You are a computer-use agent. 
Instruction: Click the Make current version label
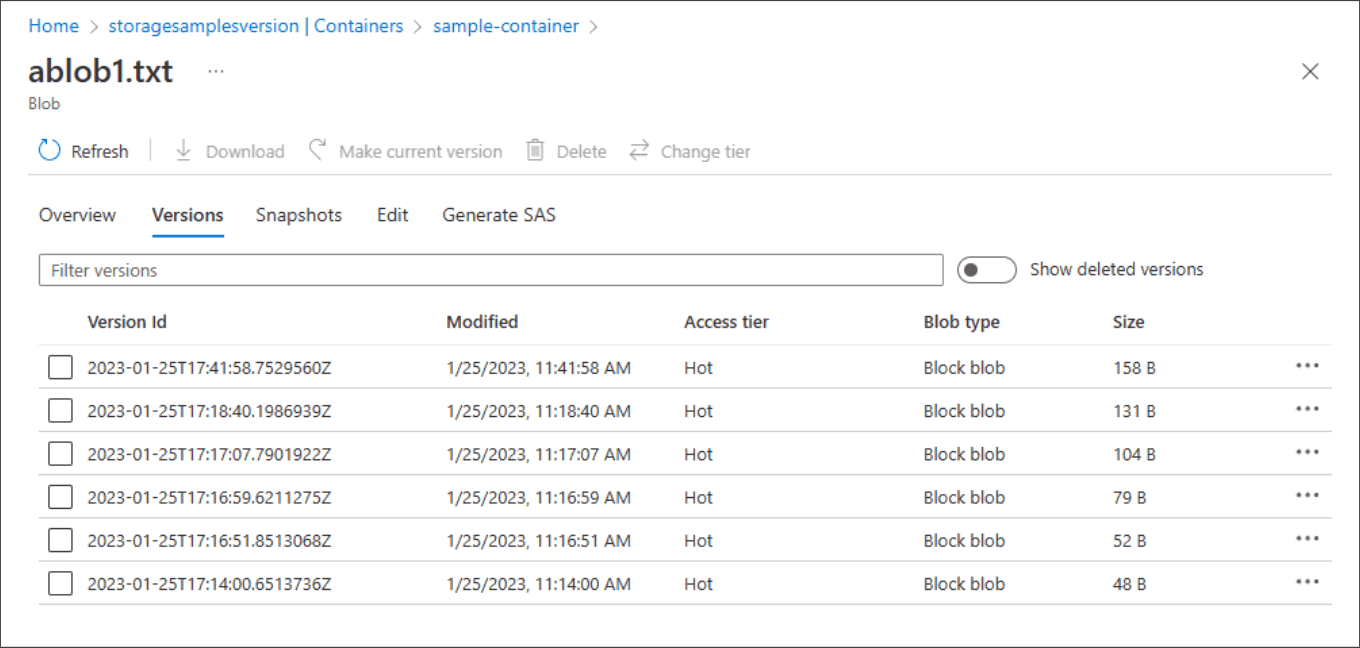click(421, 152)
